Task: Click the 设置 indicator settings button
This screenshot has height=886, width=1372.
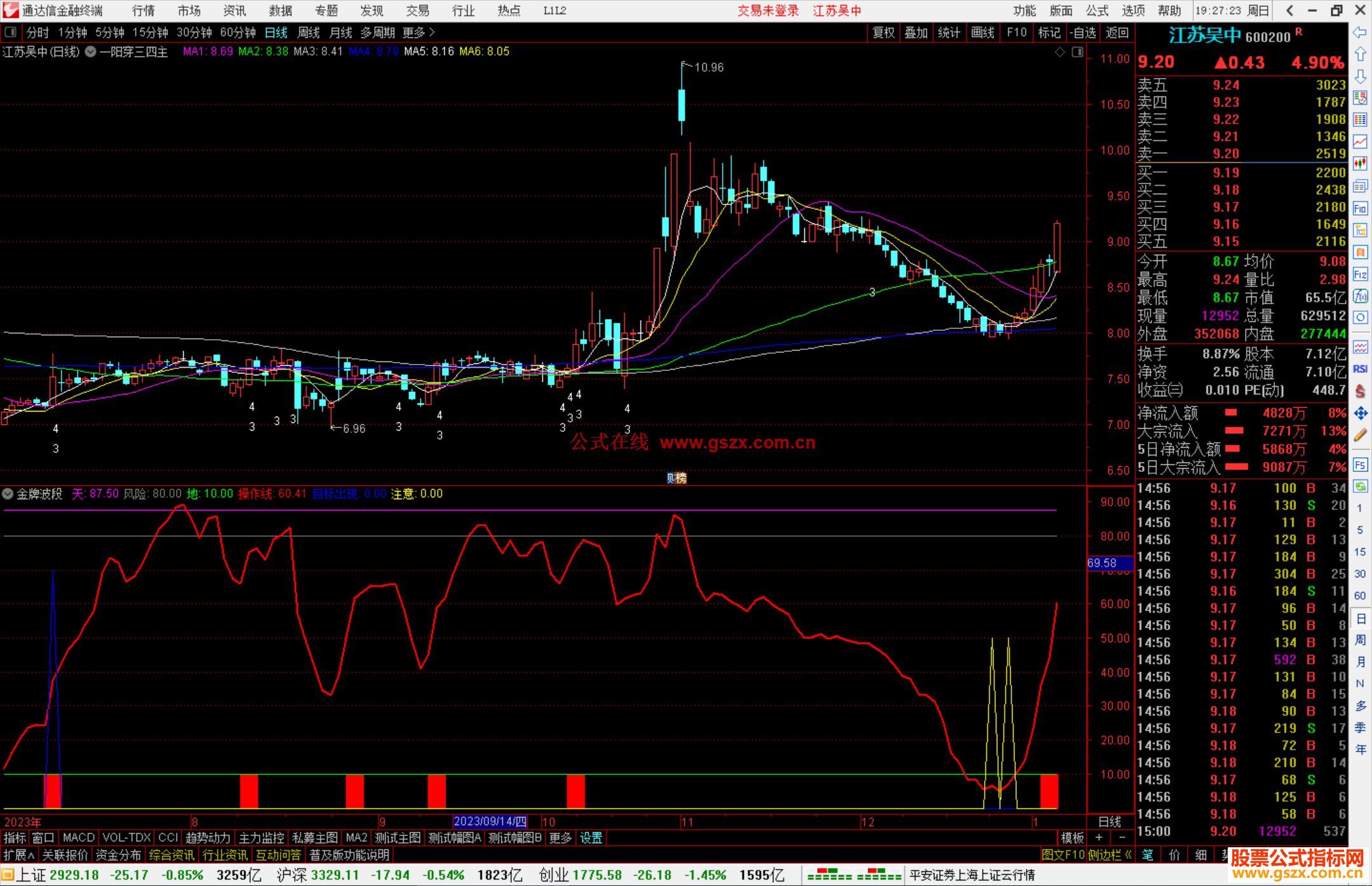Action: click(591, 838)
